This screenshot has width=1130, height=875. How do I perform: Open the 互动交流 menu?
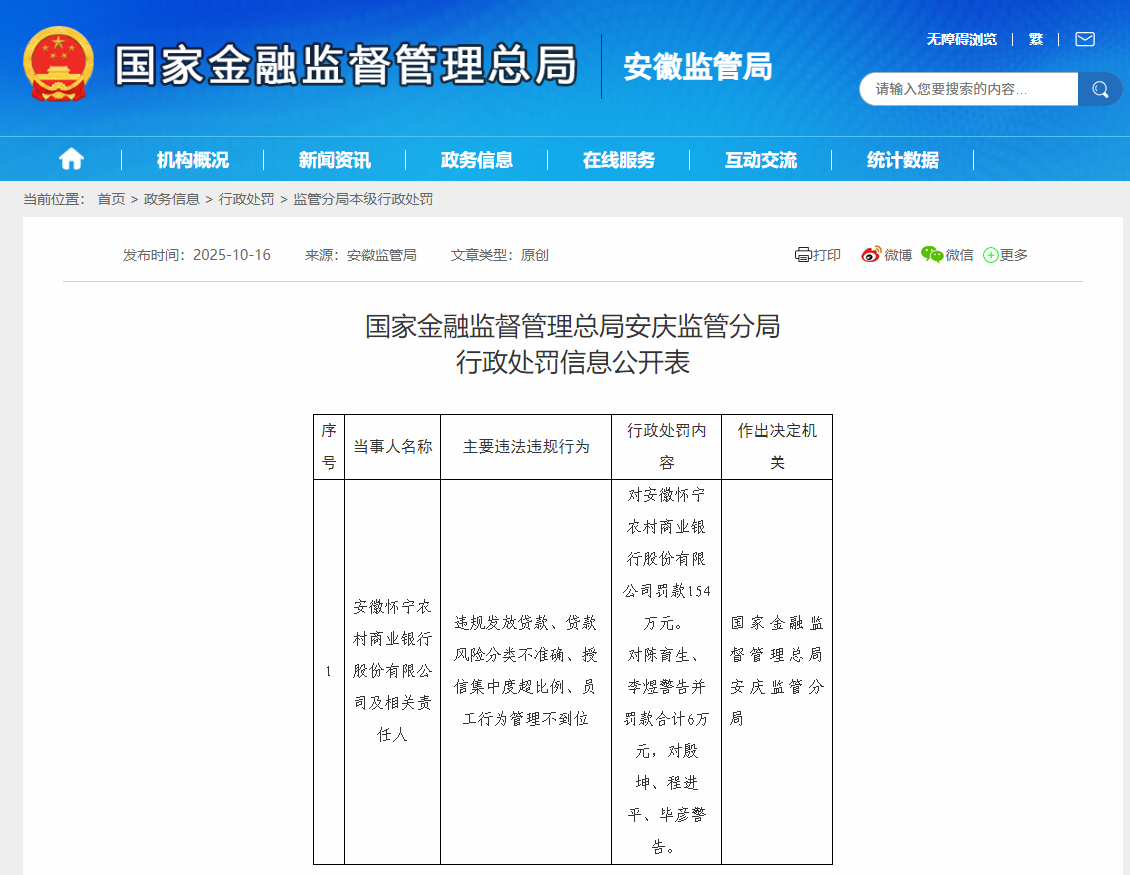(x=760, y=160)
